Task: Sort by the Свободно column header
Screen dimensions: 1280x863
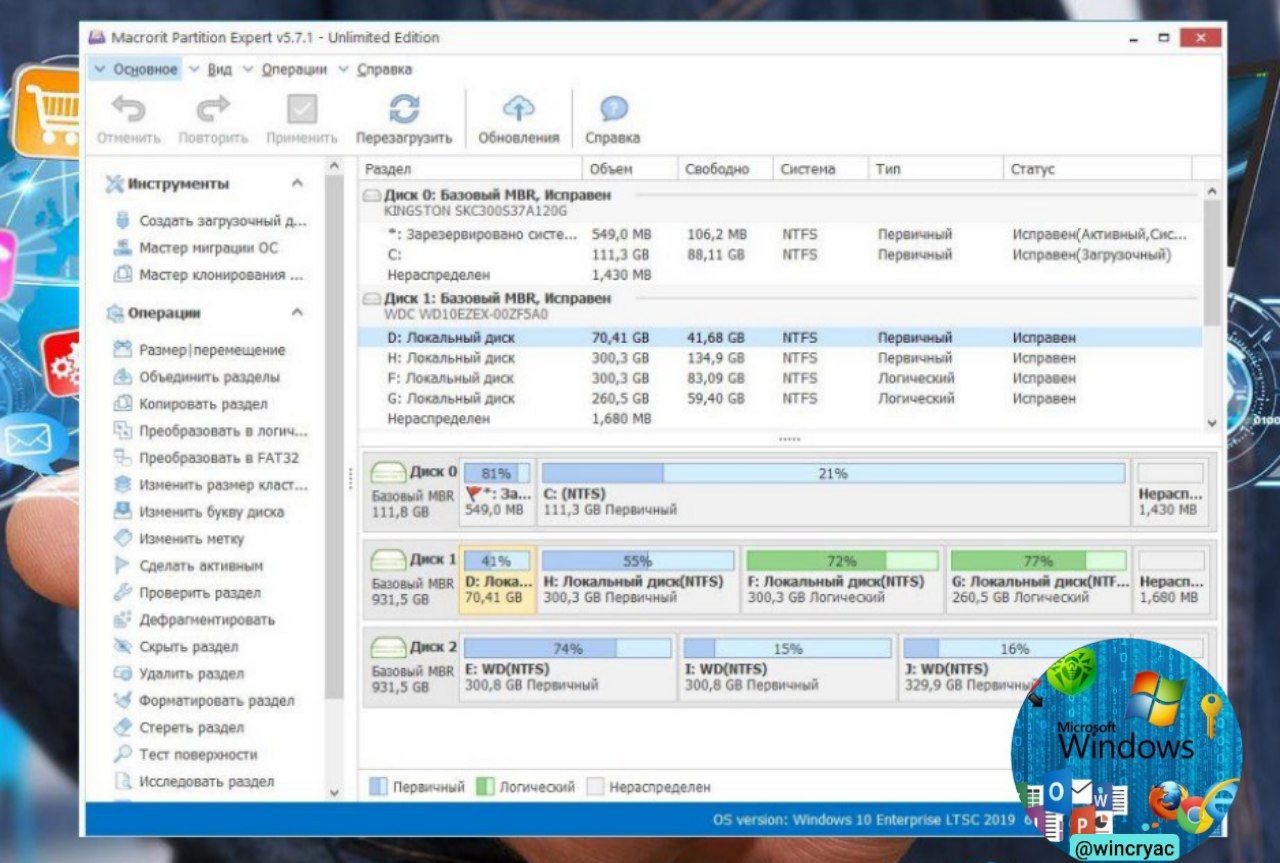Action: [x=725, y=169]
